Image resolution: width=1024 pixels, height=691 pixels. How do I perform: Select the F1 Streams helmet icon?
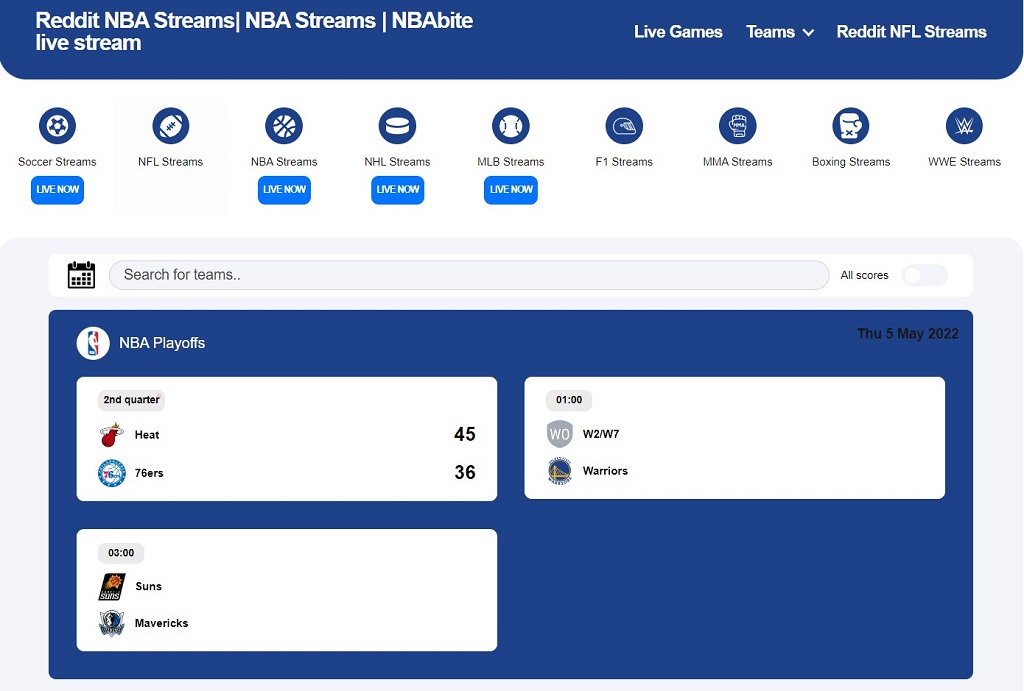point(624,125)
